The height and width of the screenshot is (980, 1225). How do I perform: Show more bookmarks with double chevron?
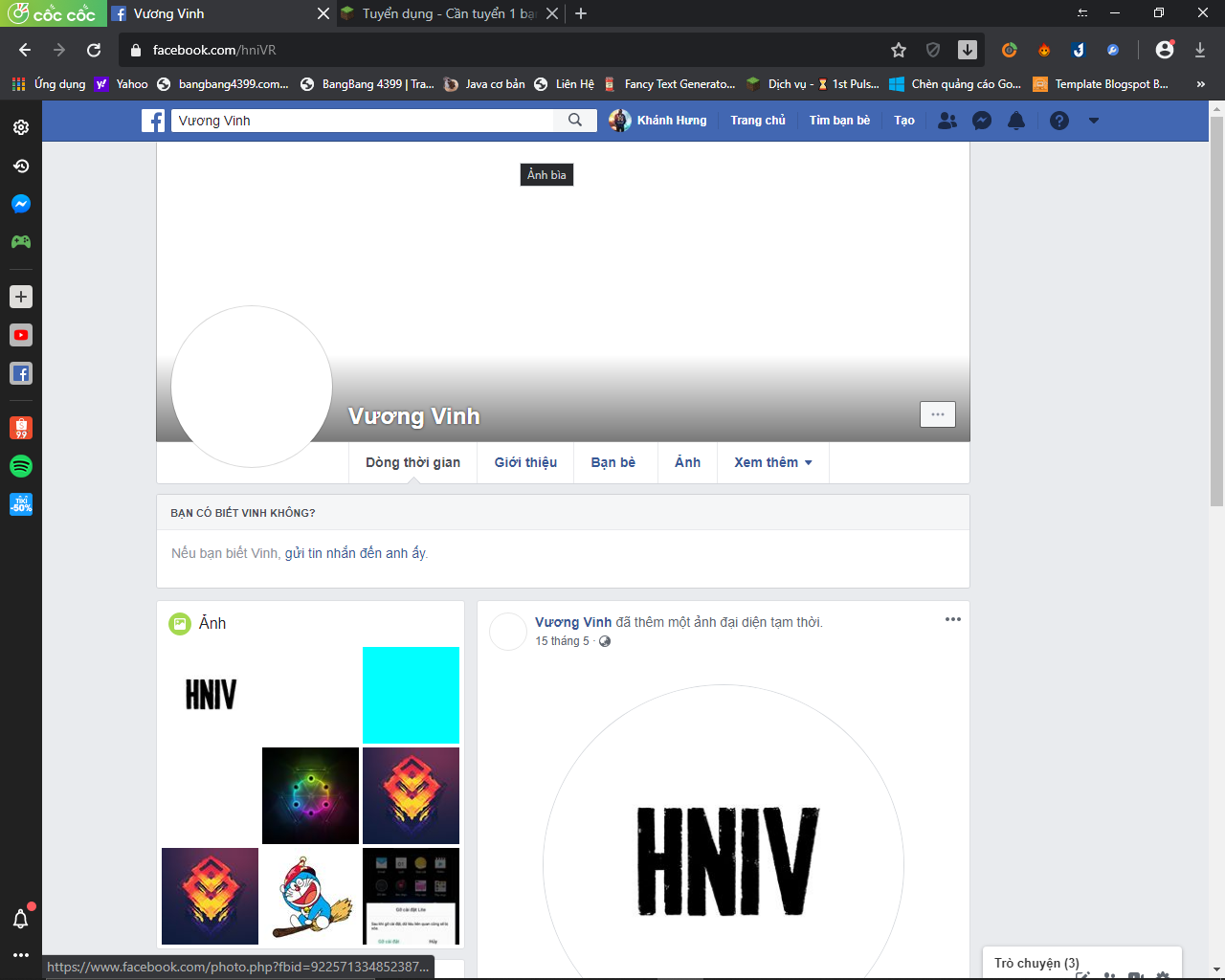coord(1201,84)
